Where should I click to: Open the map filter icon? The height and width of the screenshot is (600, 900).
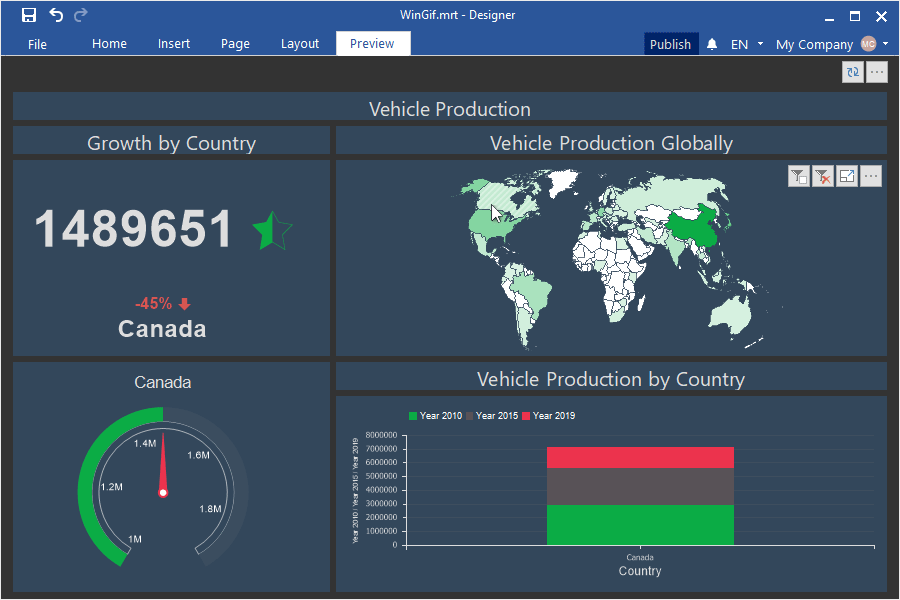coord(799,176)
